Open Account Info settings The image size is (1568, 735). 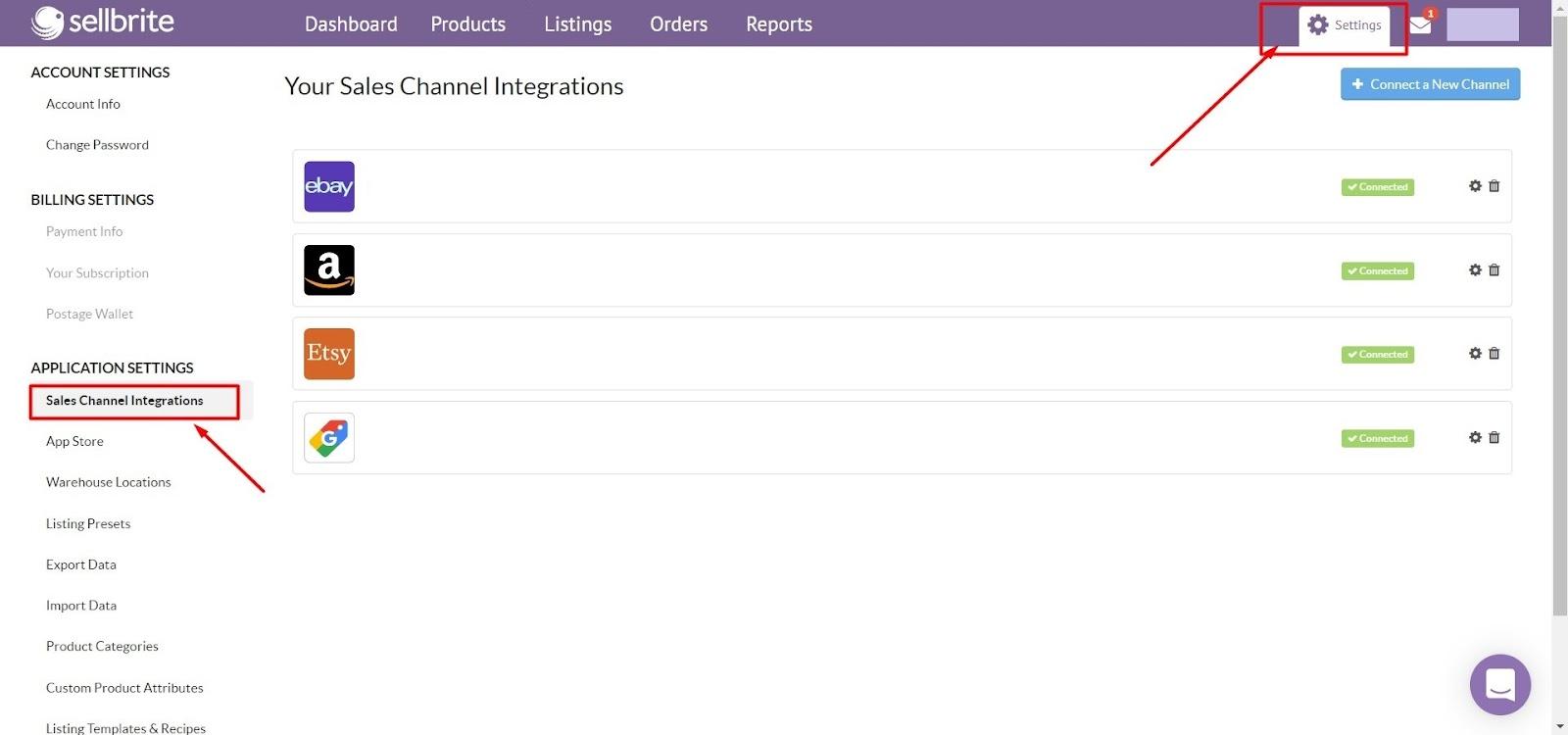point(83,104)
